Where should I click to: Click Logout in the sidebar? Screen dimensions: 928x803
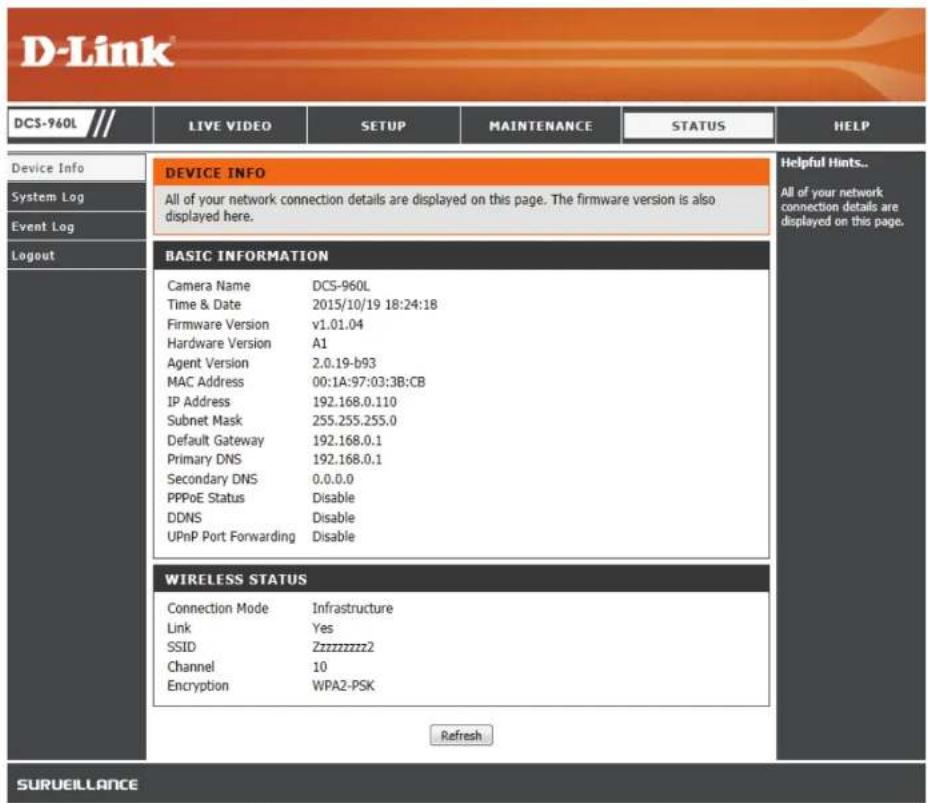click(x=76, y=256)
